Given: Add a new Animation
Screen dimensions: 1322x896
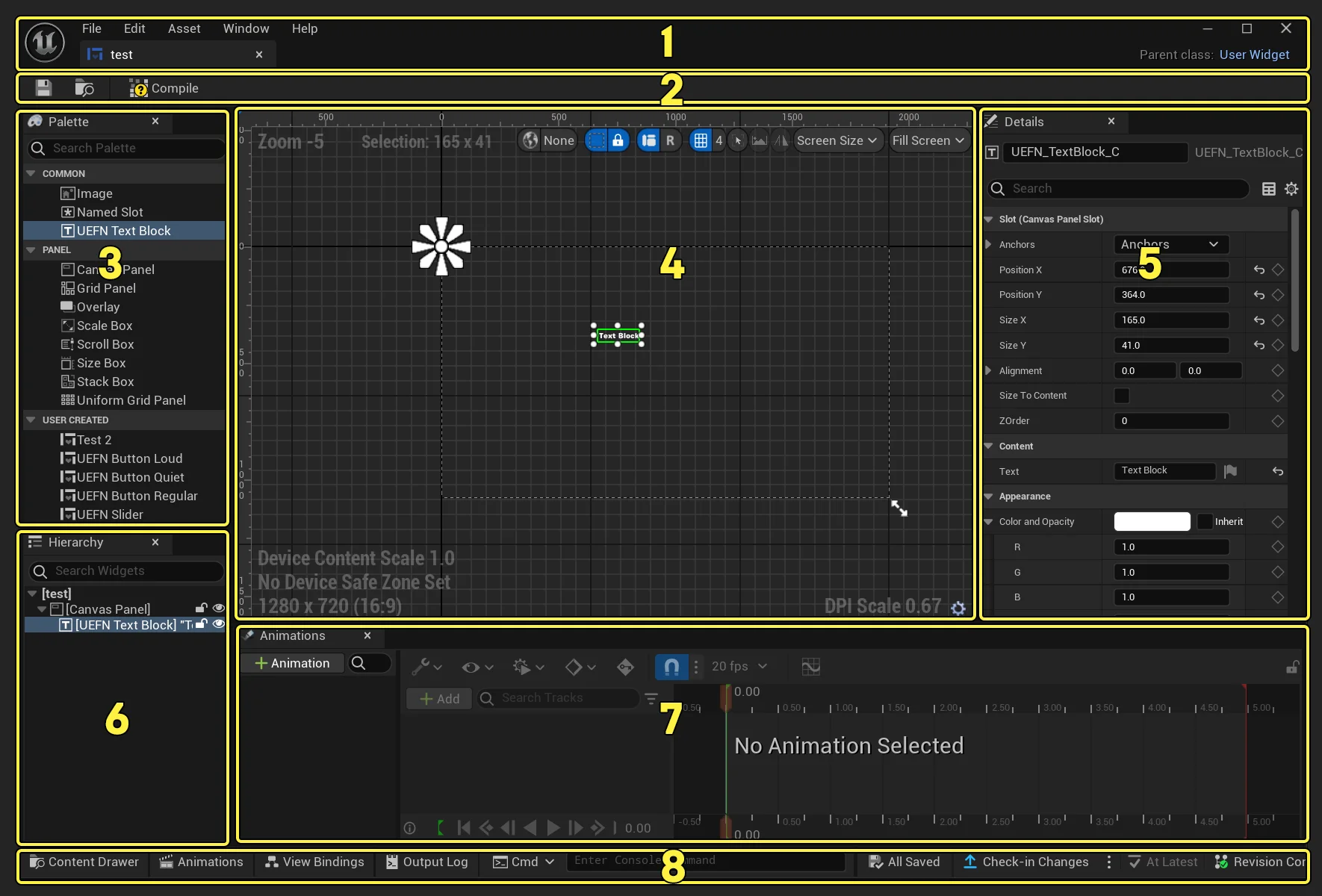Looking at the screenshot, I should coord(292,663).
